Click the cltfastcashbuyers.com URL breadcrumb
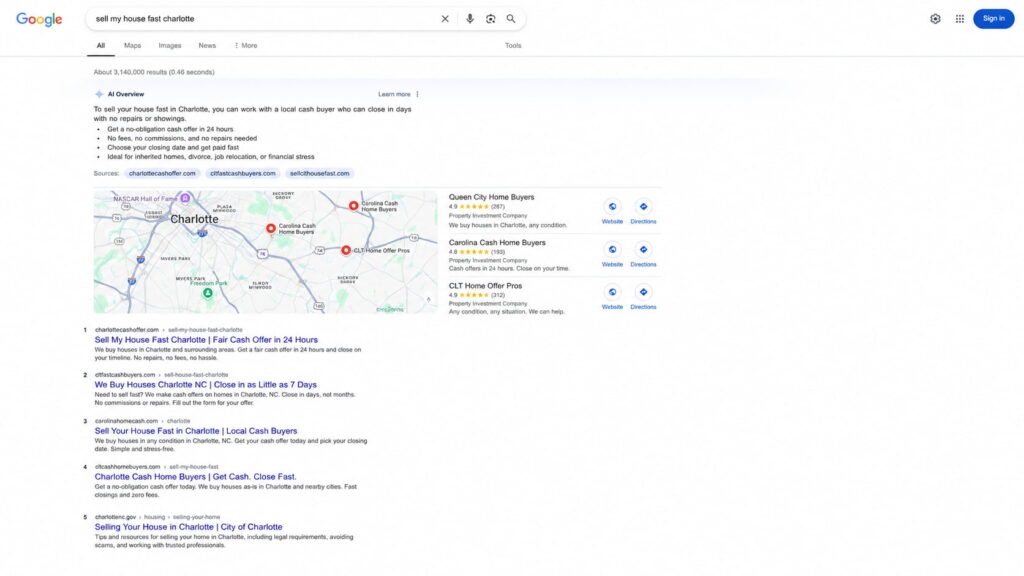 pyautogui.click(x=161, y=375)
